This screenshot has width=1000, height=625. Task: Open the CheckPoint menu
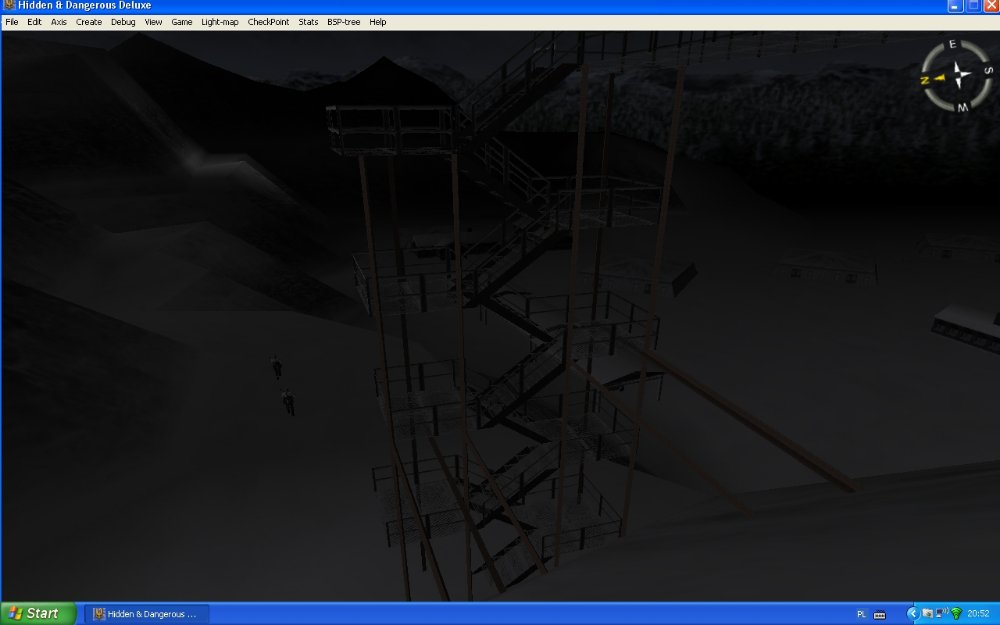(x=268, y=22)
